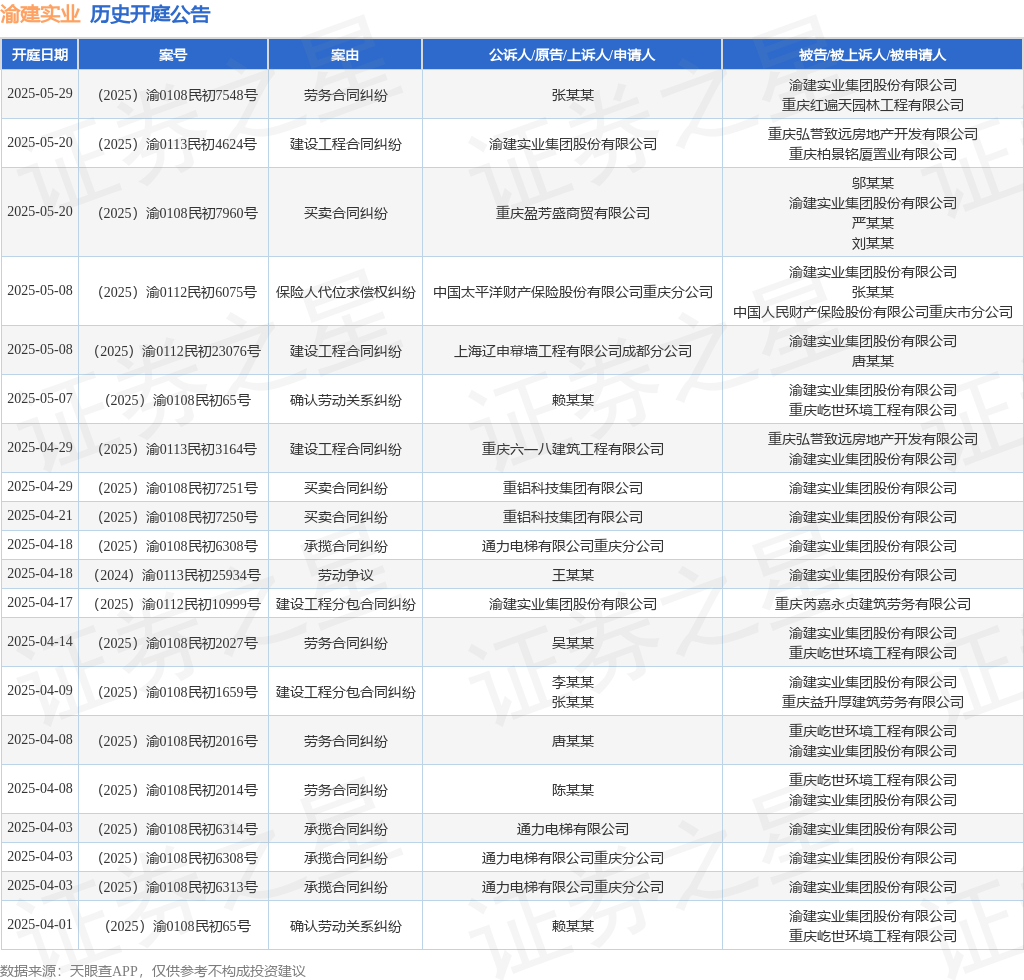Click date cell 2025-04-14
Screen dimensions: 1024x980
[x=40, y=642]
